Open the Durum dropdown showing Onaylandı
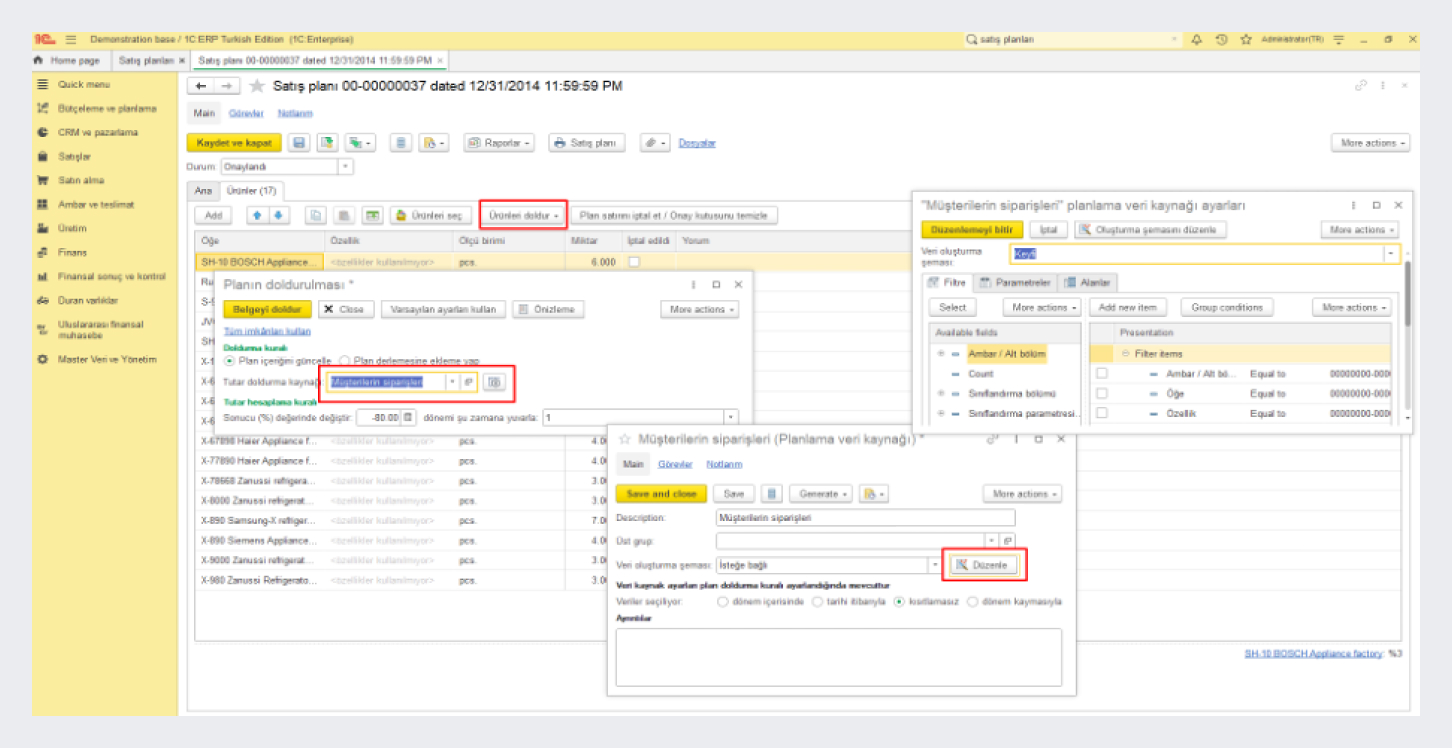The image size is (1452, 748). [x=346, y=167]
